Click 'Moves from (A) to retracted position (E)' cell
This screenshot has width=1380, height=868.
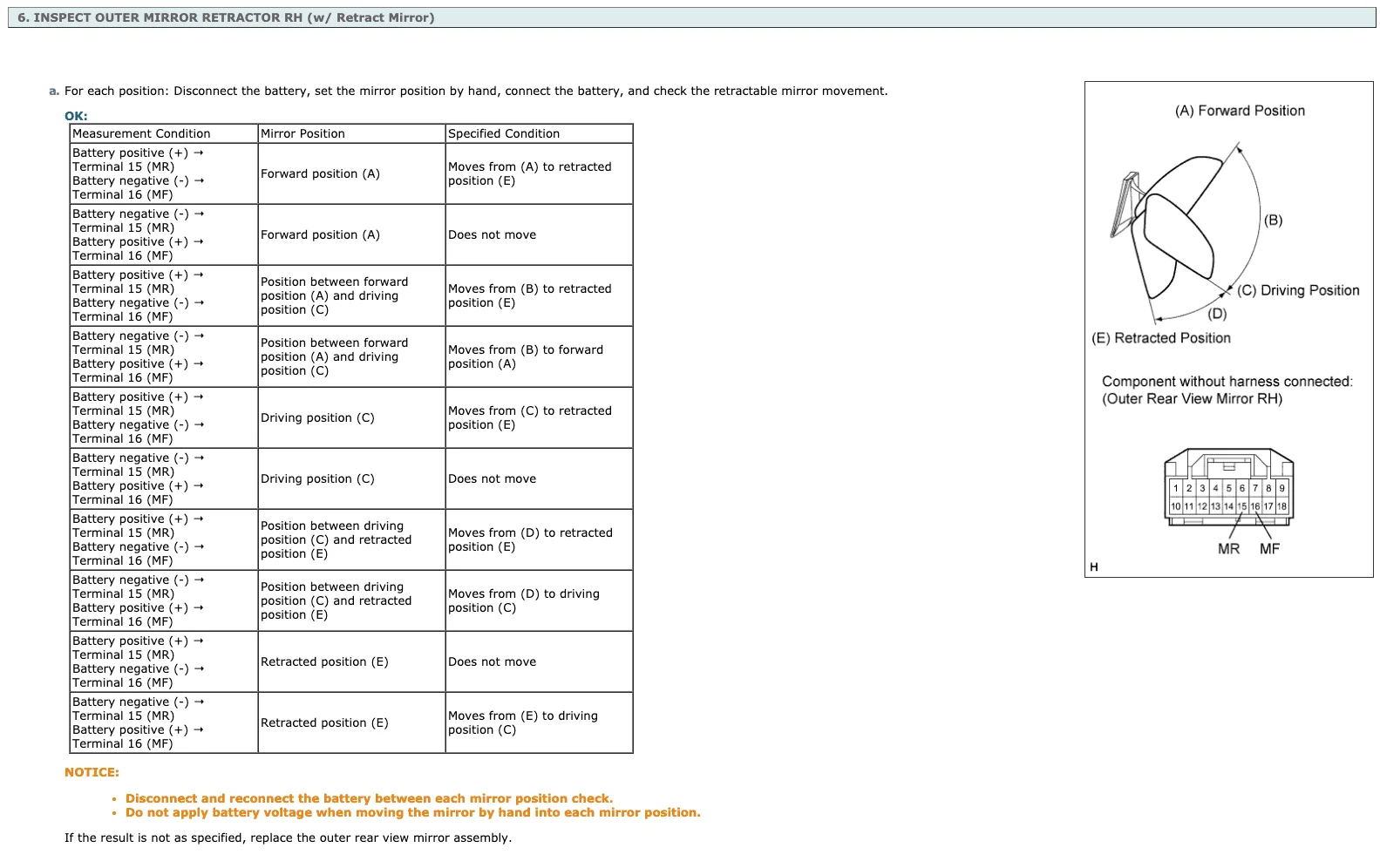[x=539, y=173]
